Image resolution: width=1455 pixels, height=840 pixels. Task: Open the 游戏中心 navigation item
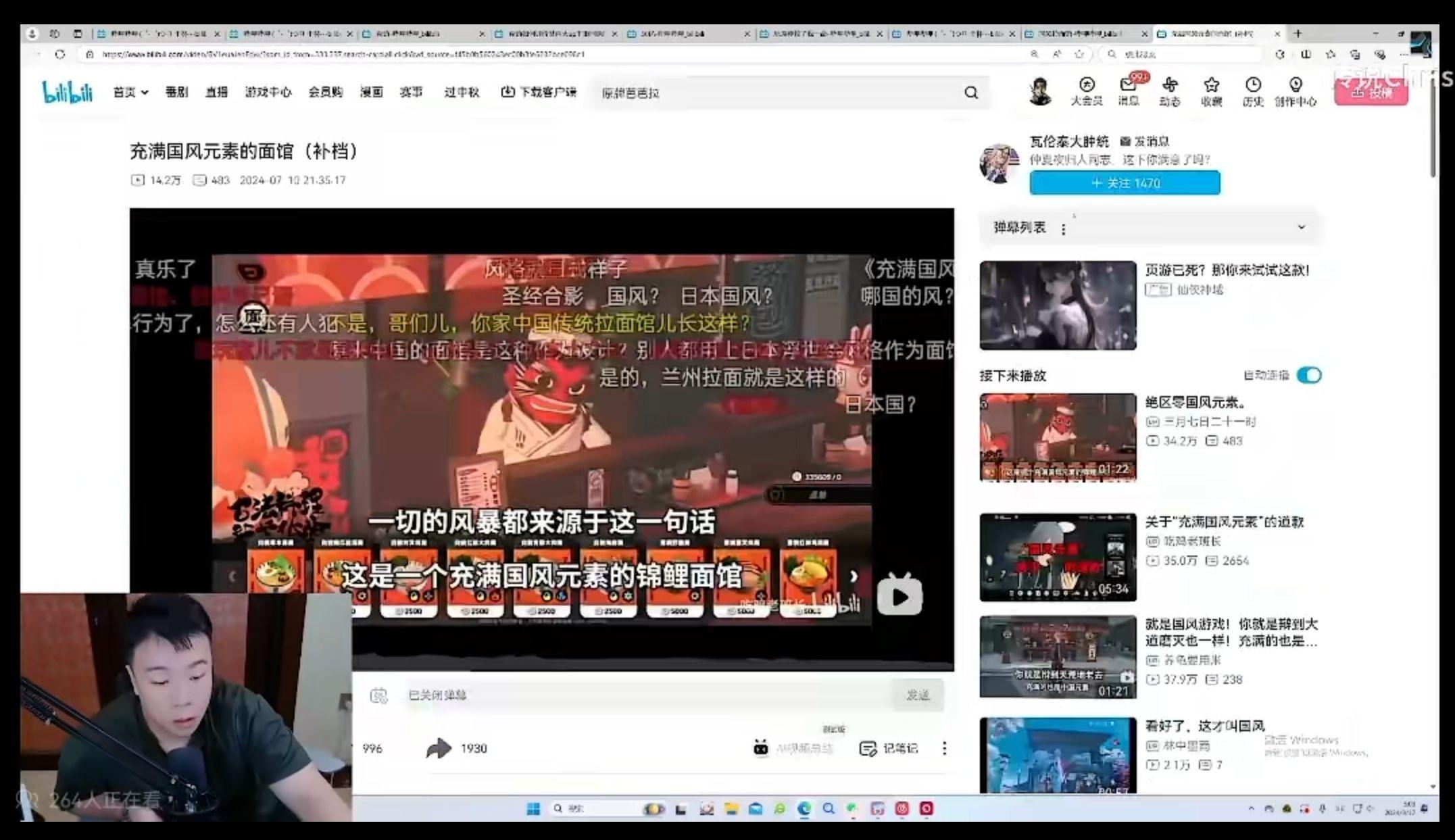tap(268, 92)
